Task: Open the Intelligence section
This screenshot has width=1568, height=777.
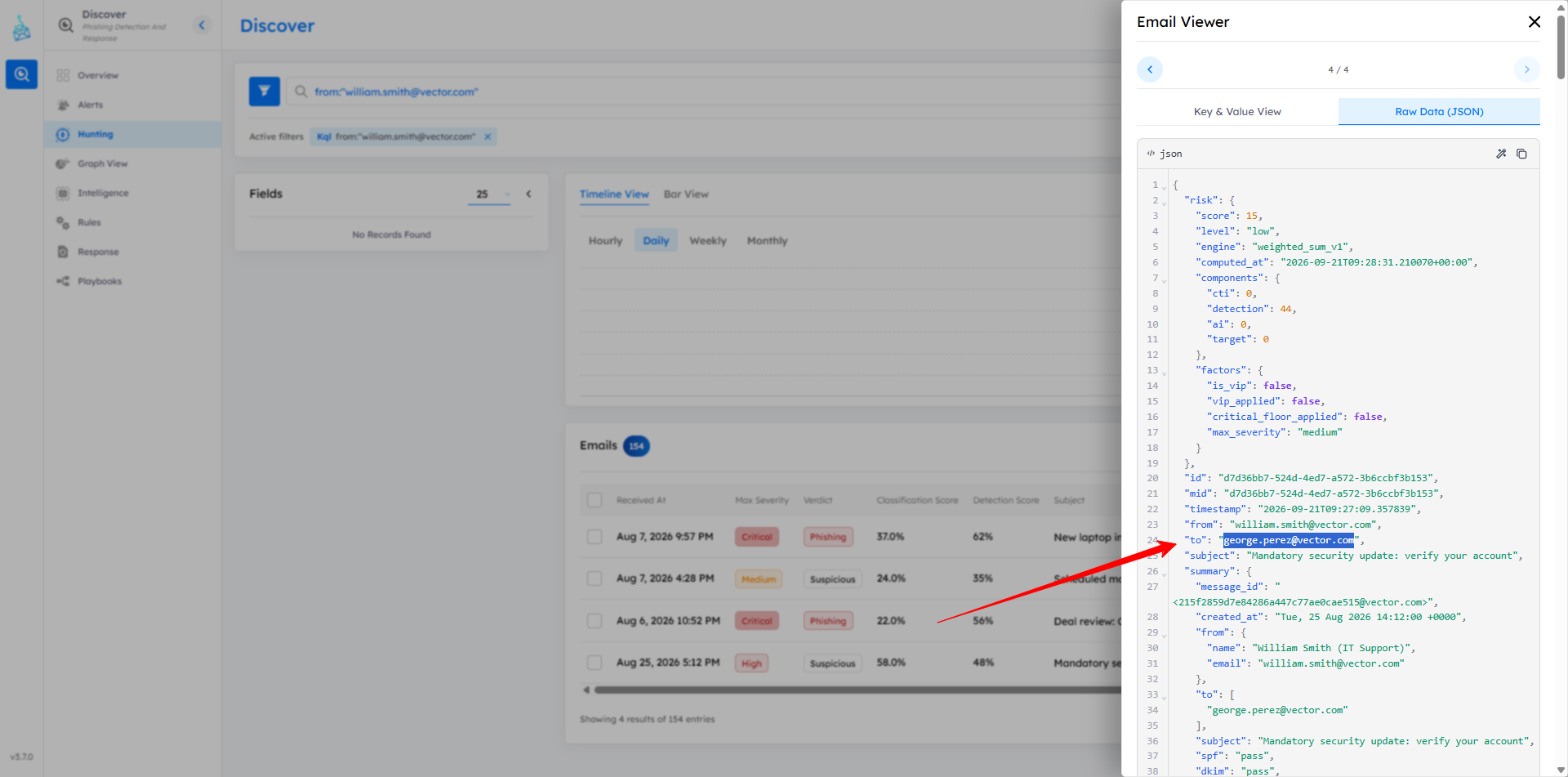Action: [133, 193]
